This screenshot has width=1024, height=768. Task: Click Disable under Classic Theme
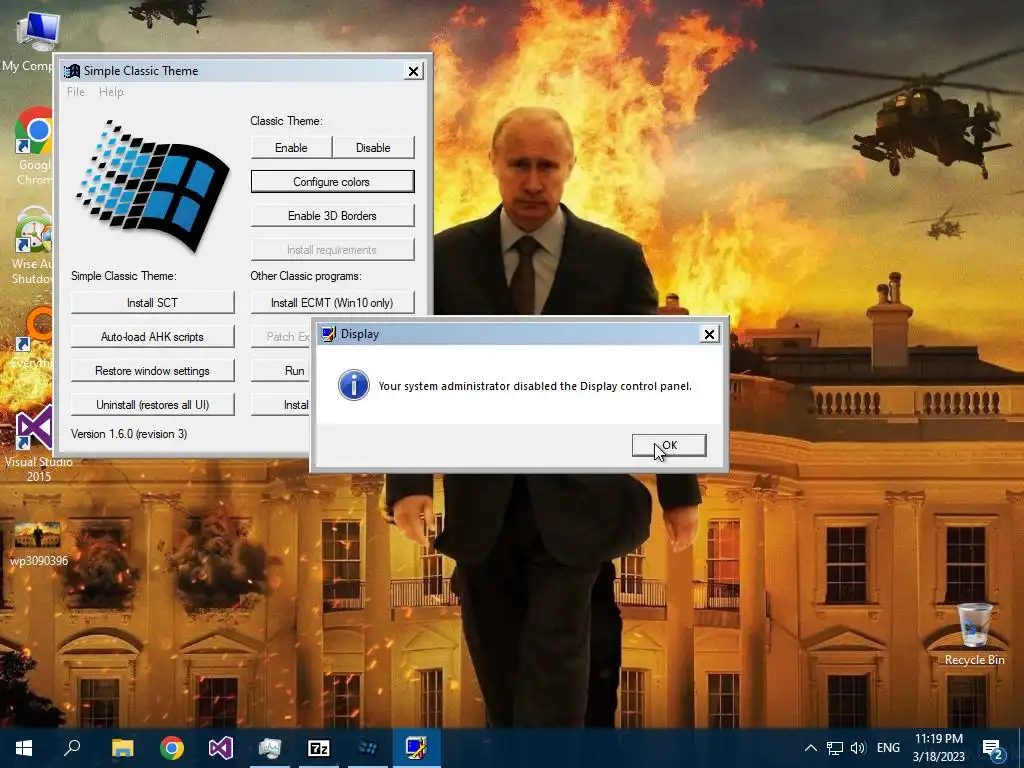pyautogui.click(x=373, y=148)
